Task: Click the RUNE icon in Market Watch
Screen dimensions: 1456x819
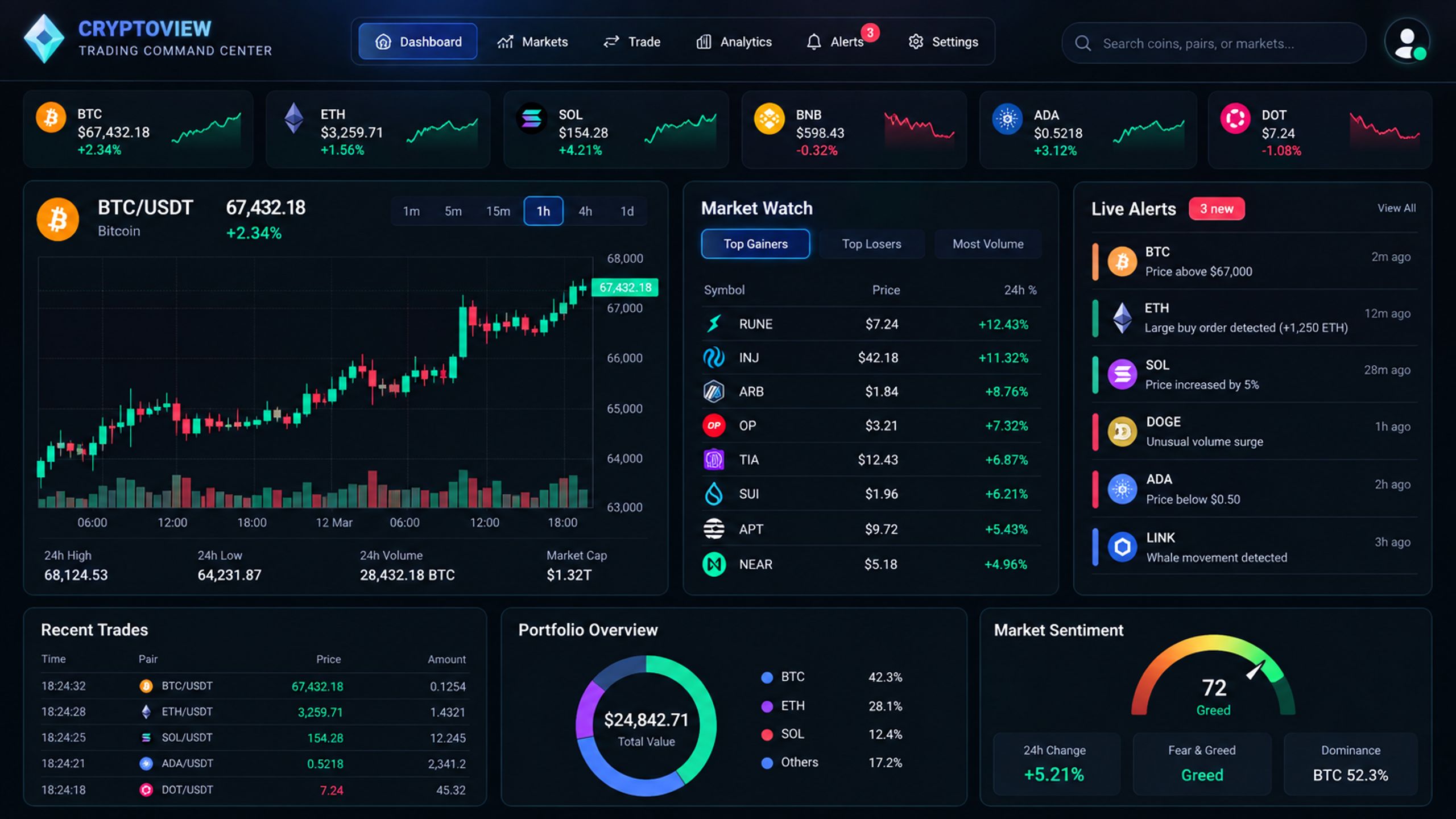Action: coord(714,324)
